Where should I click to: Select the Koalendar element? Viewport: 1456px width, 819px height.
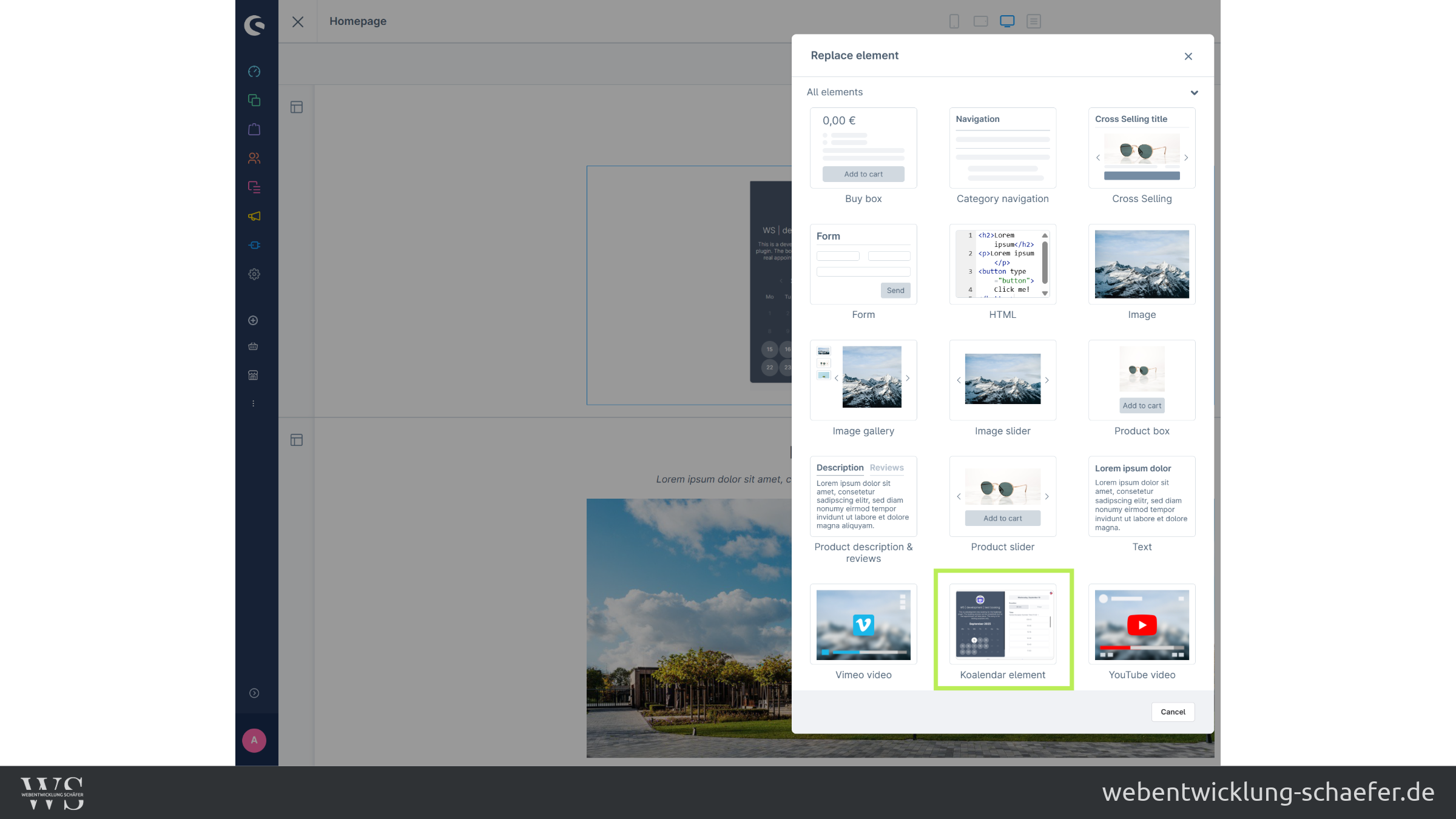pos(1002,625)
